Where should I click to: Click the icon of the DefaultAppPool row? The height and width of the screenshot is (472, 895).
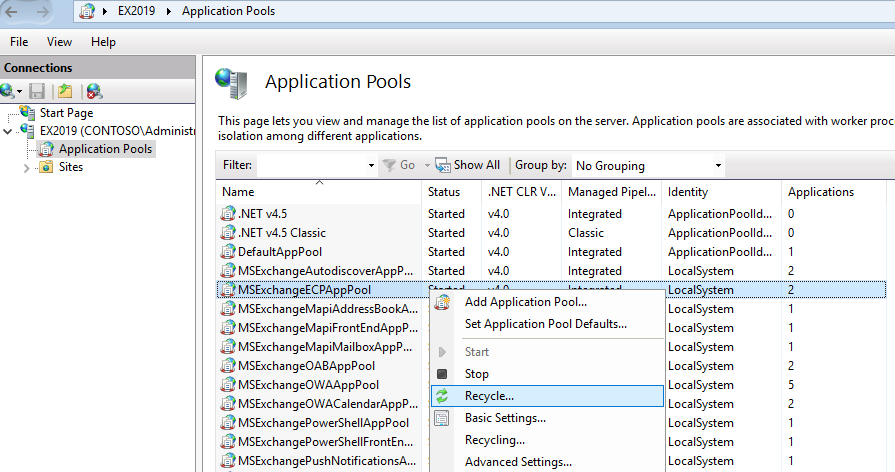pos(228,252)
